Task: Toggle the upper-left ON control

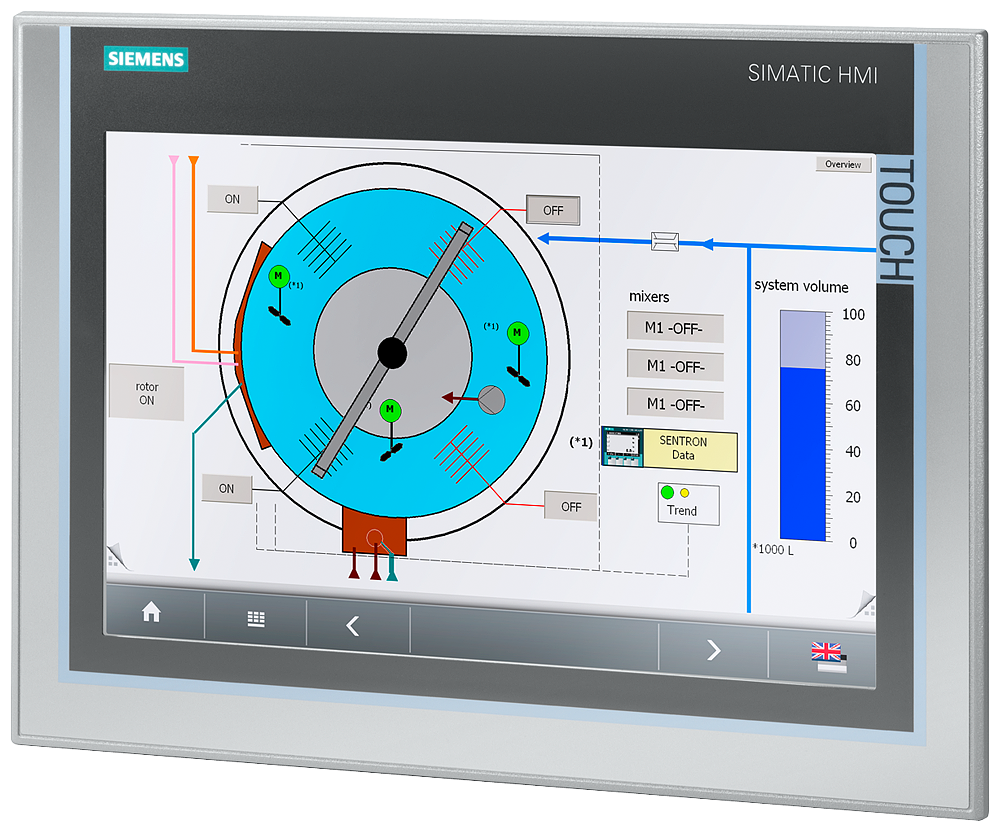Action: pyautogui.click(x=232, y=200)
